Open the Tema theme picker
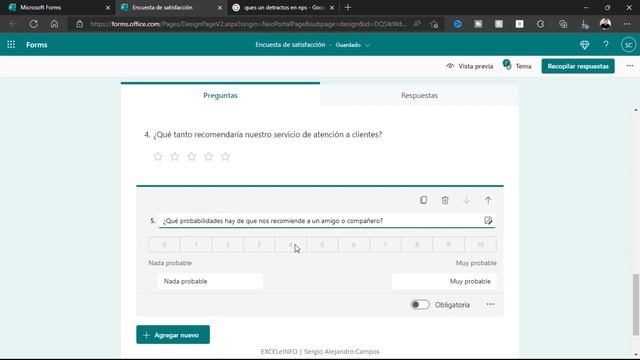Viewport: 640px width, 360px height. point(518,66)
